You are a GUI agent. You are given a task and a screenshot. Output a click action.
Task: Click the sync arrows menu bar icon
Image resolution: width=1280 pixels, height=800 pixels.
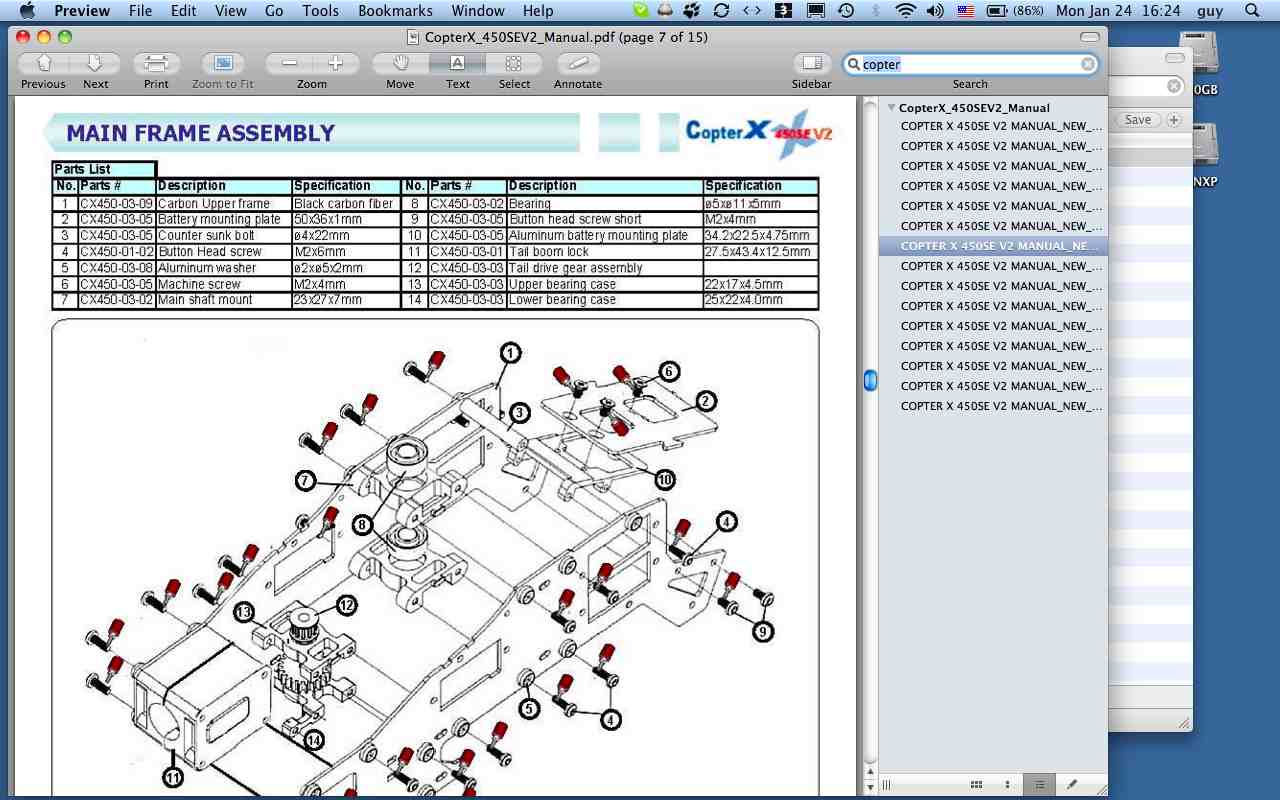tap(721, 11)
